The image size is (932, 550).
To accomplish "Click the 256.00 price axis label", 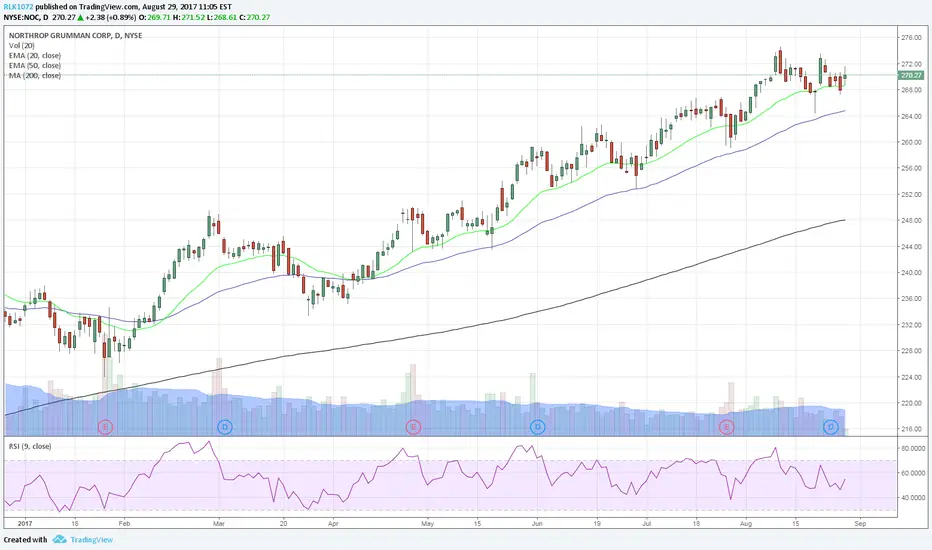I will click(x=911, y=168).
